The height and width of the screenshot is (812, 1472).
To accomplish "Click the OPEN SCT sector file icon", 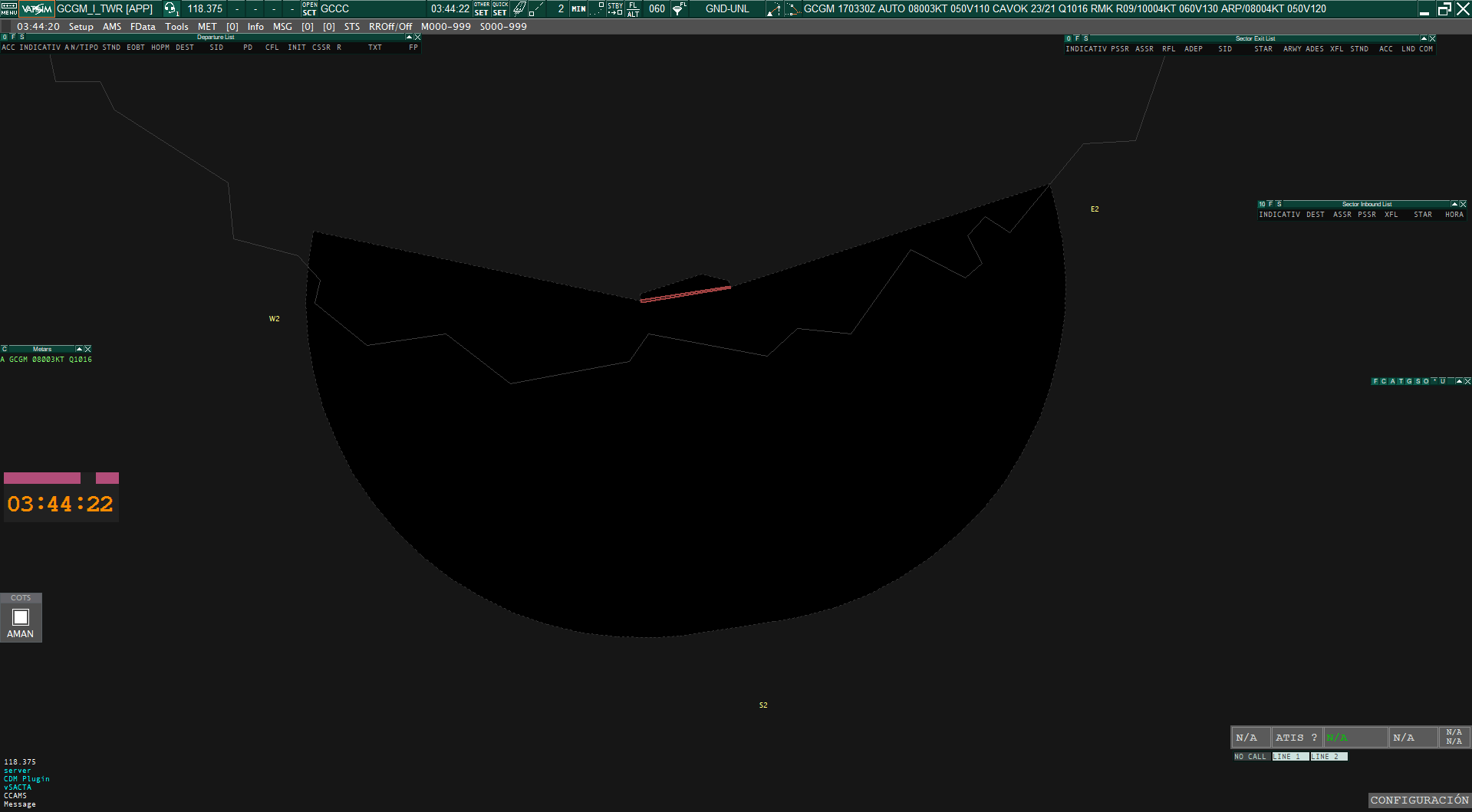I will coord(309,9).
